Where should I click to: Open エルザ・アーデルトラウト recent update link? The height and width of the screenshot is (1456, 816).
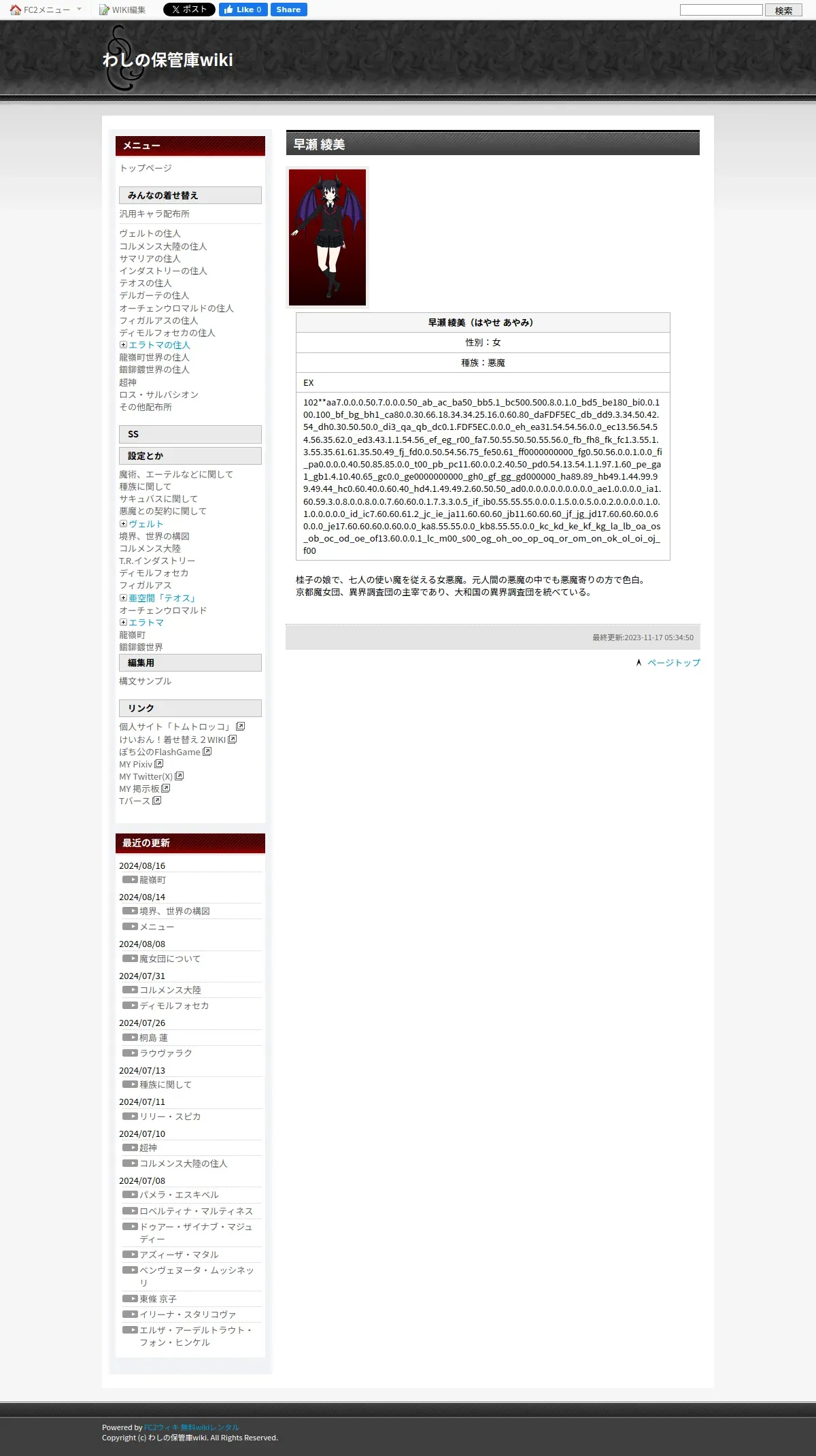coord(196,1336)
